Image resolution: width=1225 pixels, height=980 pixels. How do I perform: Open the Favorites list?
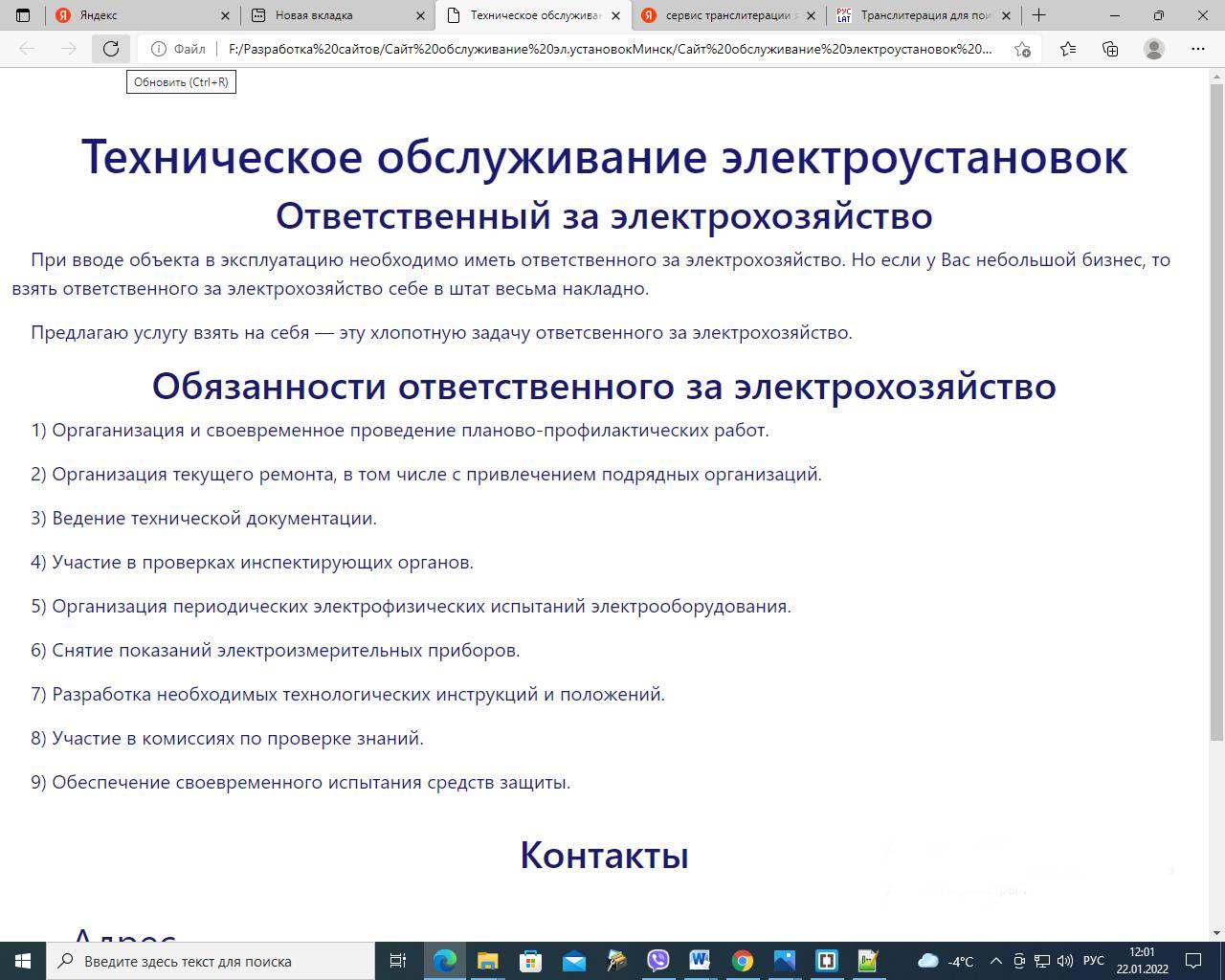[1068, 49]
